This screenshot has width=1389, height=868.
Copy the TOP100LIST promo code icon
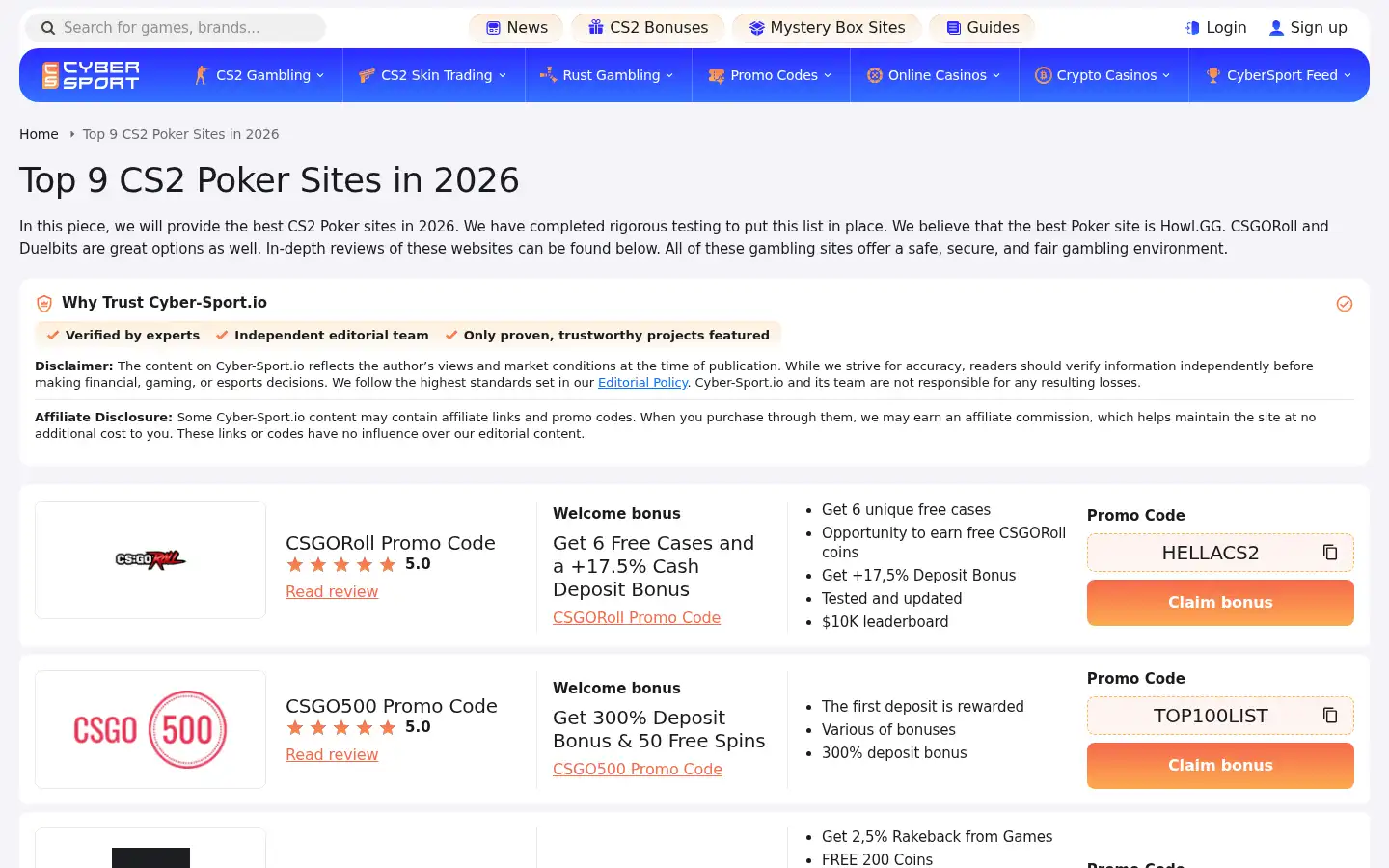(1330, 716)
